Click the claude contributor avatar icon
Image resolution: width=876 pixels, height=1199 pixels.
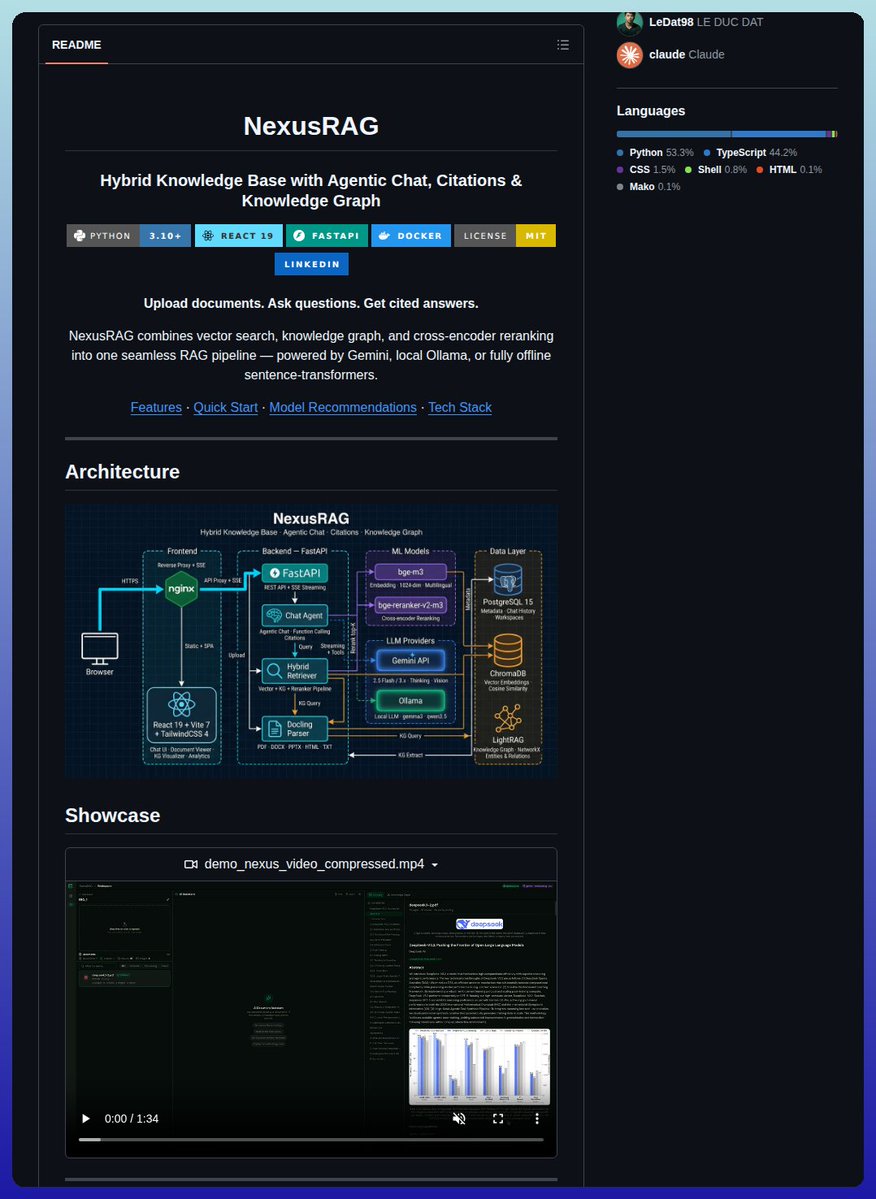click(x=629, y=55)
